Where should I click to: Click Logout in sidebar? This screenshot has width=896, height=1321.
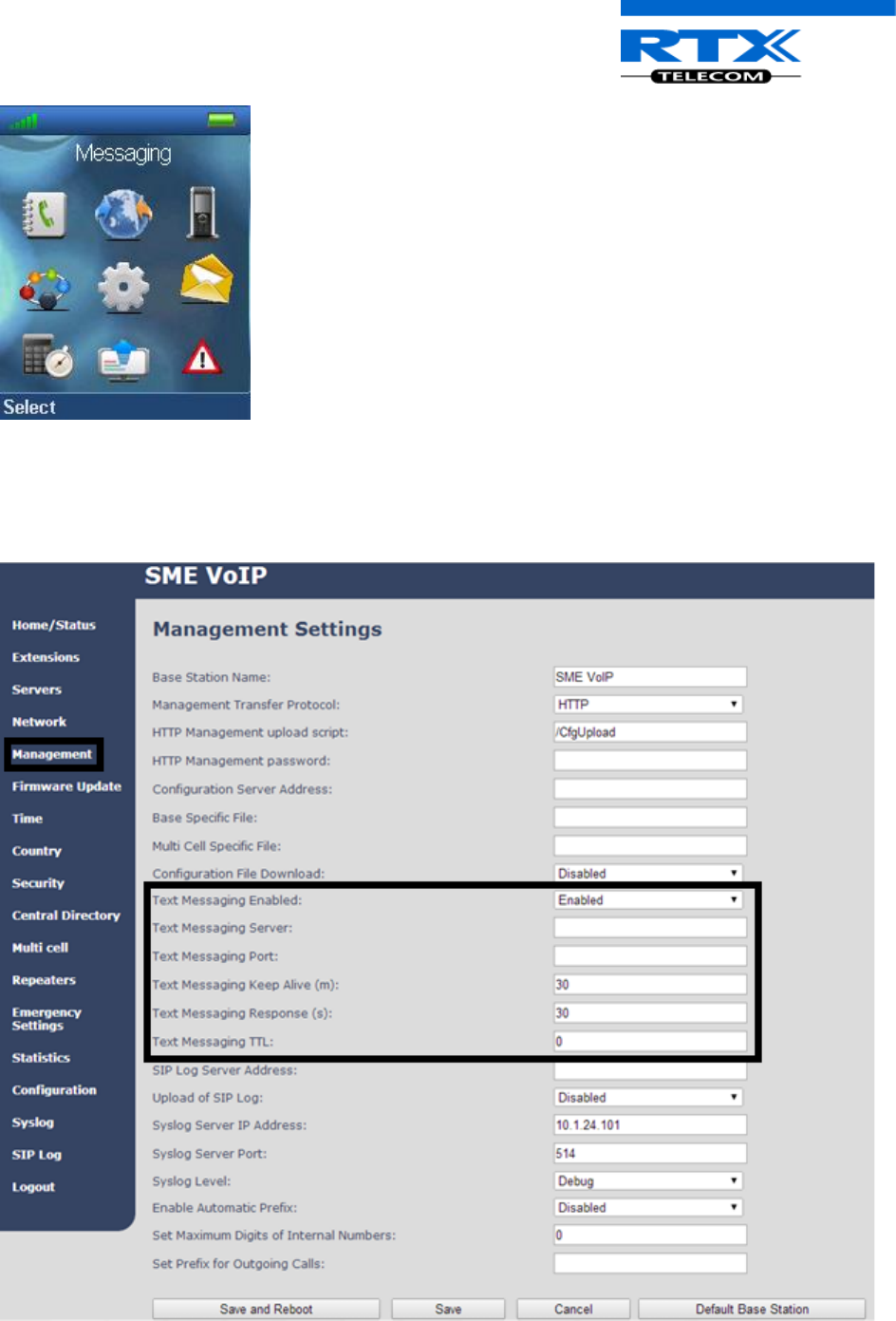coord(33,1187)
